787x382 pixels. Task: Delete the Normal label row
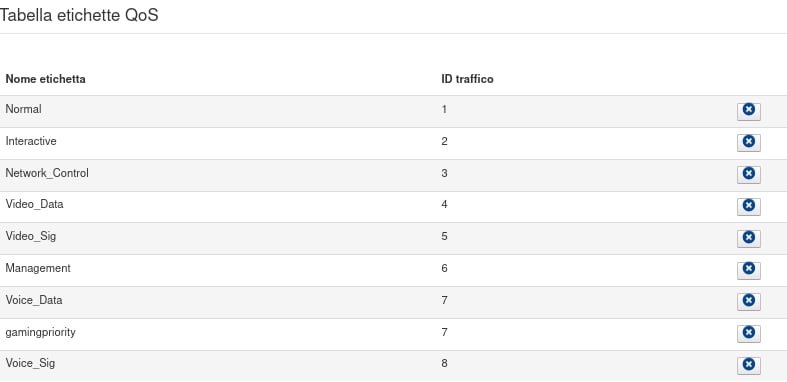click(x=748, y=111)
